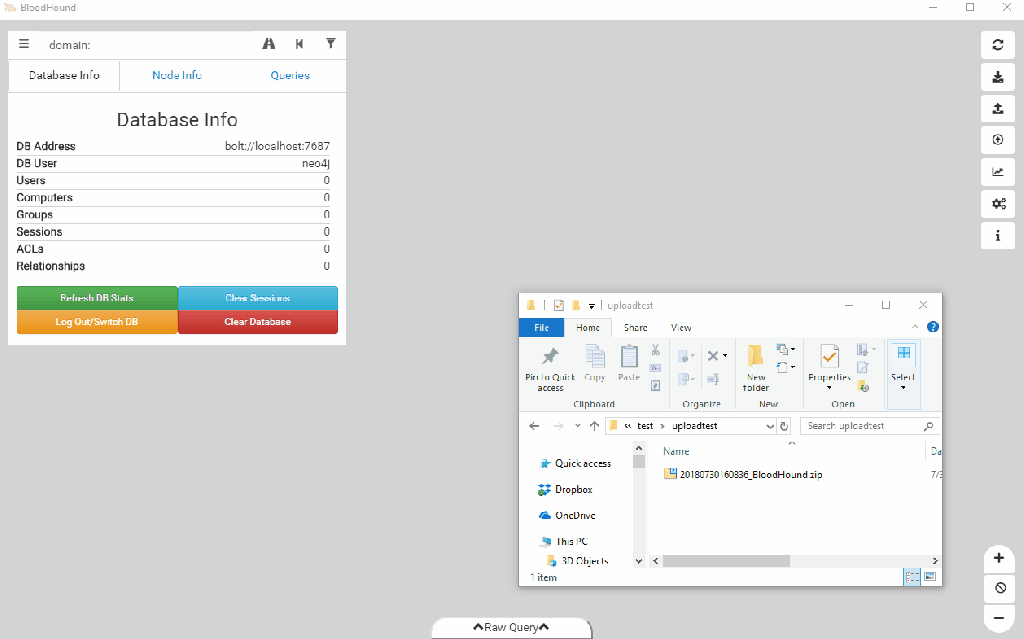The image size is (1024, 639).
Task: Click the Clear Sessions button
Action: [258, 298]
